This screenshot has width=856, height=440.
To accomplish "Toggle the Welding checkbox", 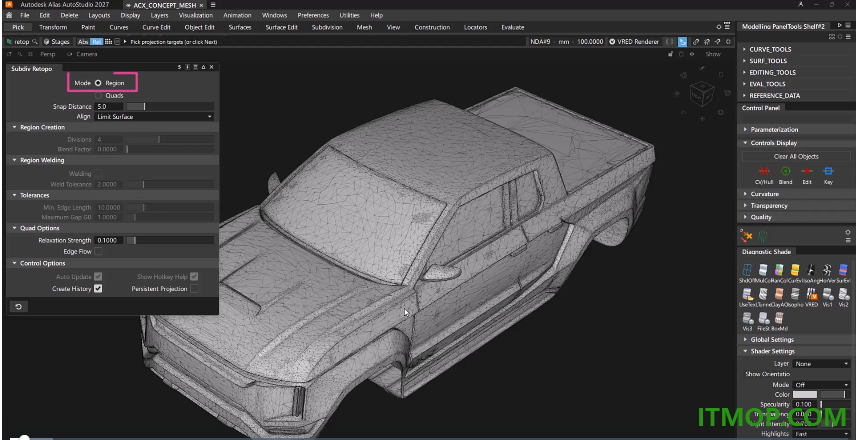I will (98, 174).
